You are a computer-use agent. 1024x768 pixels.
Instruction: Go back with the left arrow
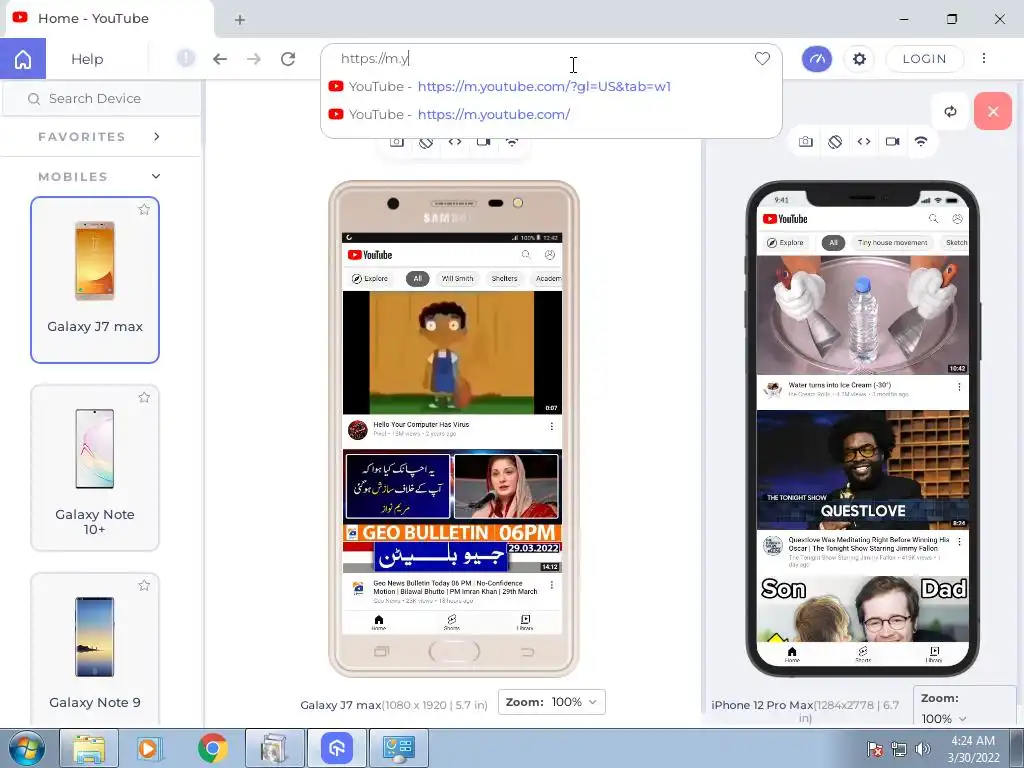tap(220, 59)
